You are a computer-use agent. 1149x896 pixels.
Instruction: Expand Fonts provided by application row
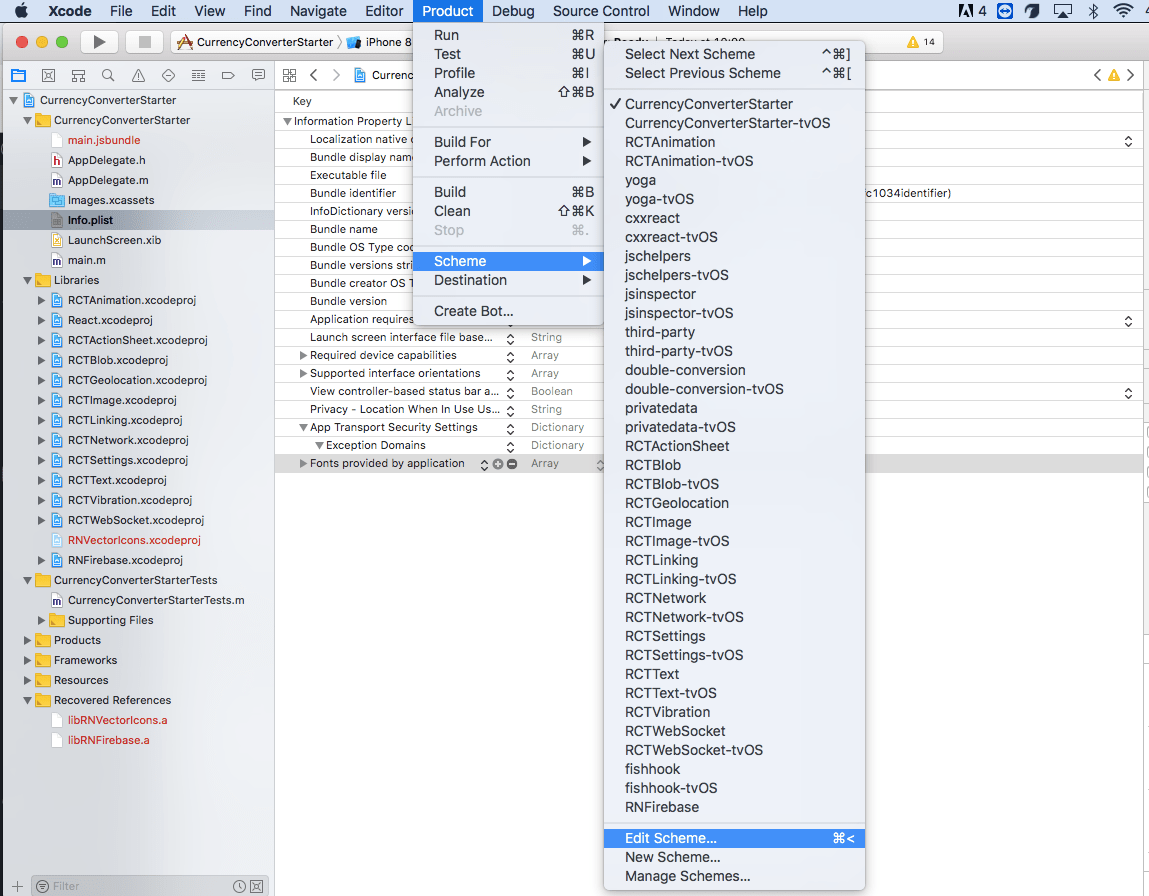tap(303, 463)
